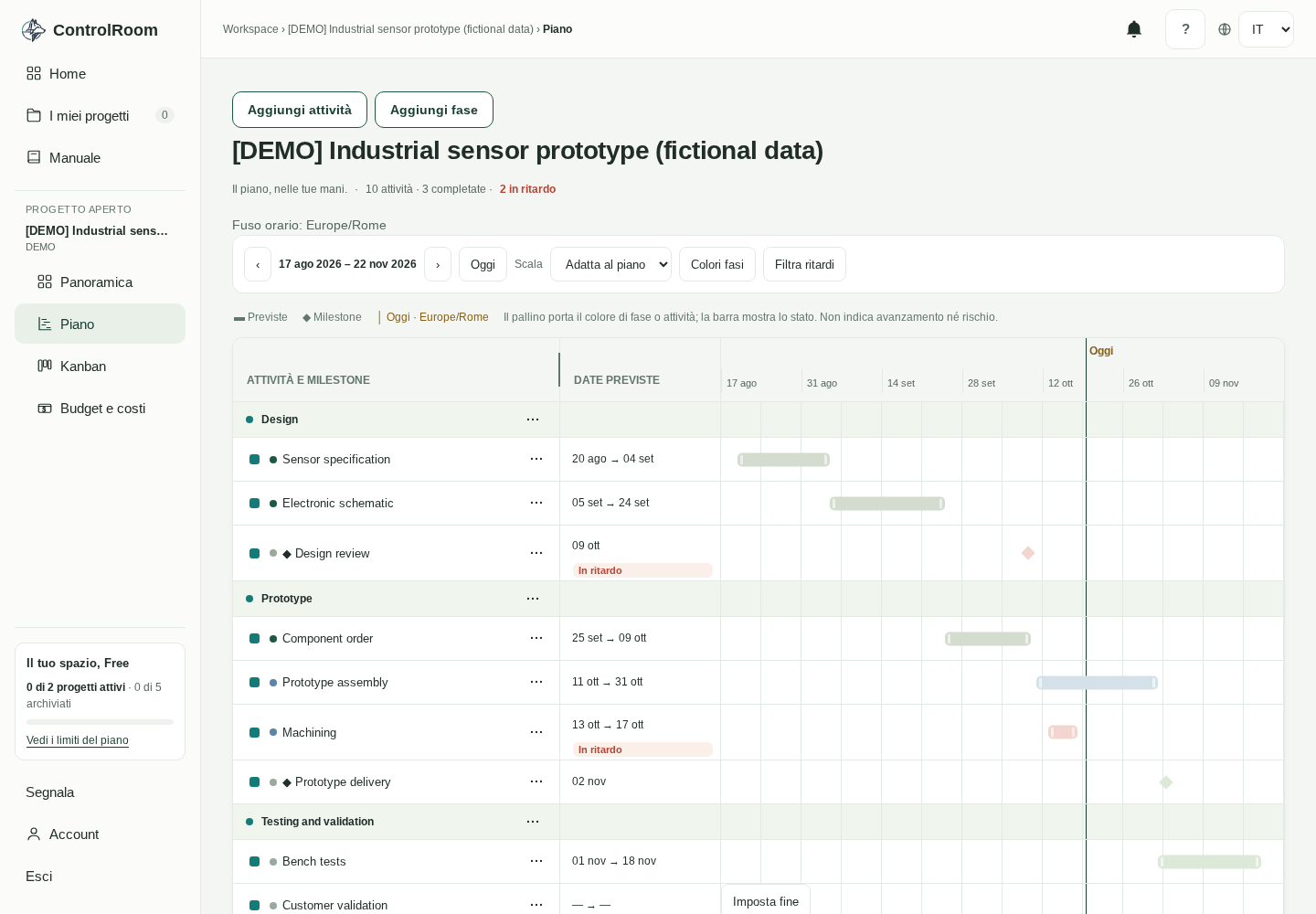Select the Design review milestone diamond
Image resolution: width=1316 pixels, height=914 pixels.
[1028, 553]
